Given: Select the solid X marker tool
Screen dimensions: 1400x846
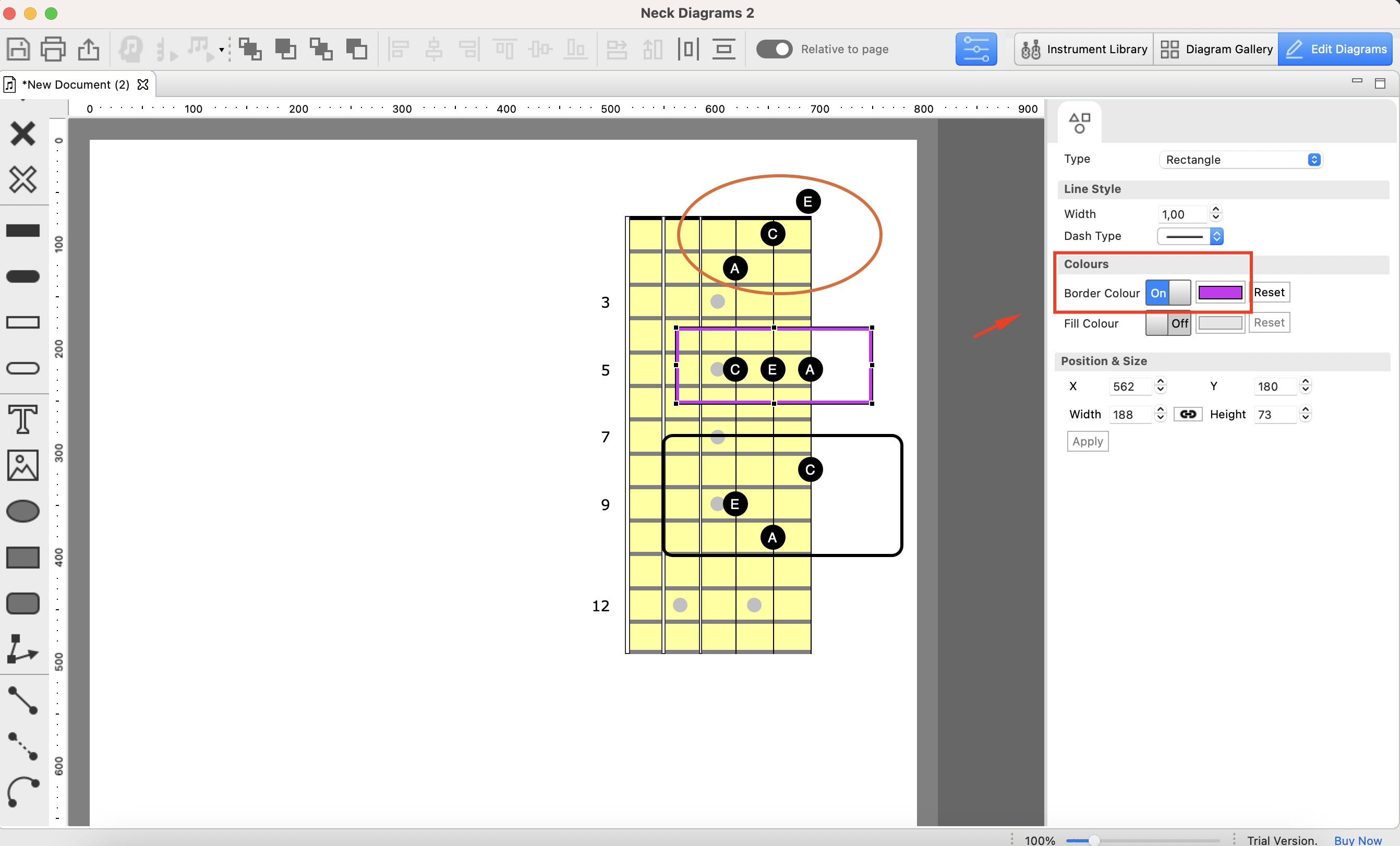Looking at the screenshot, I should pos(23,134).
